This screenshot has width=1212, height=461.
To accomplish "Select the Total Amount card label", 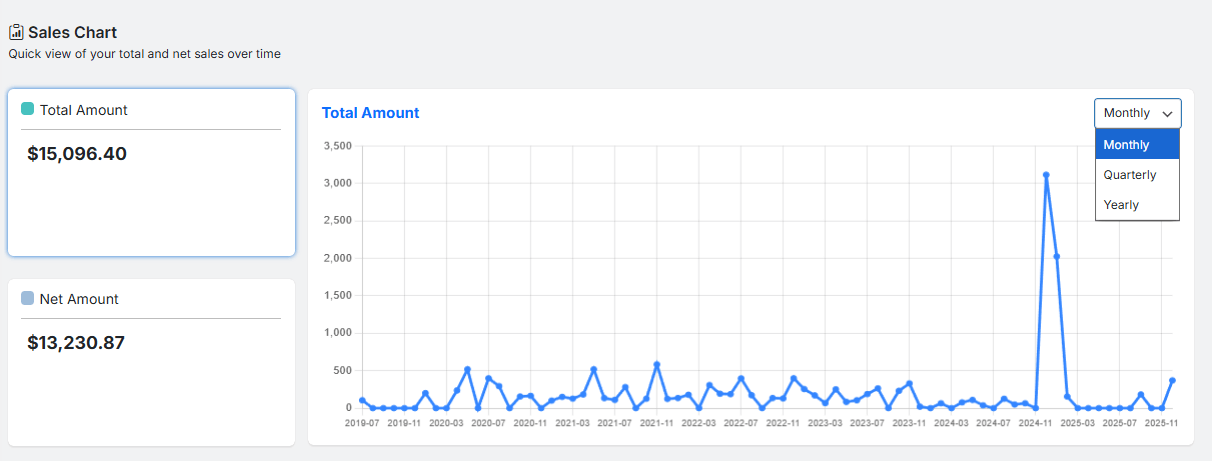I will [x=84, y=110].
